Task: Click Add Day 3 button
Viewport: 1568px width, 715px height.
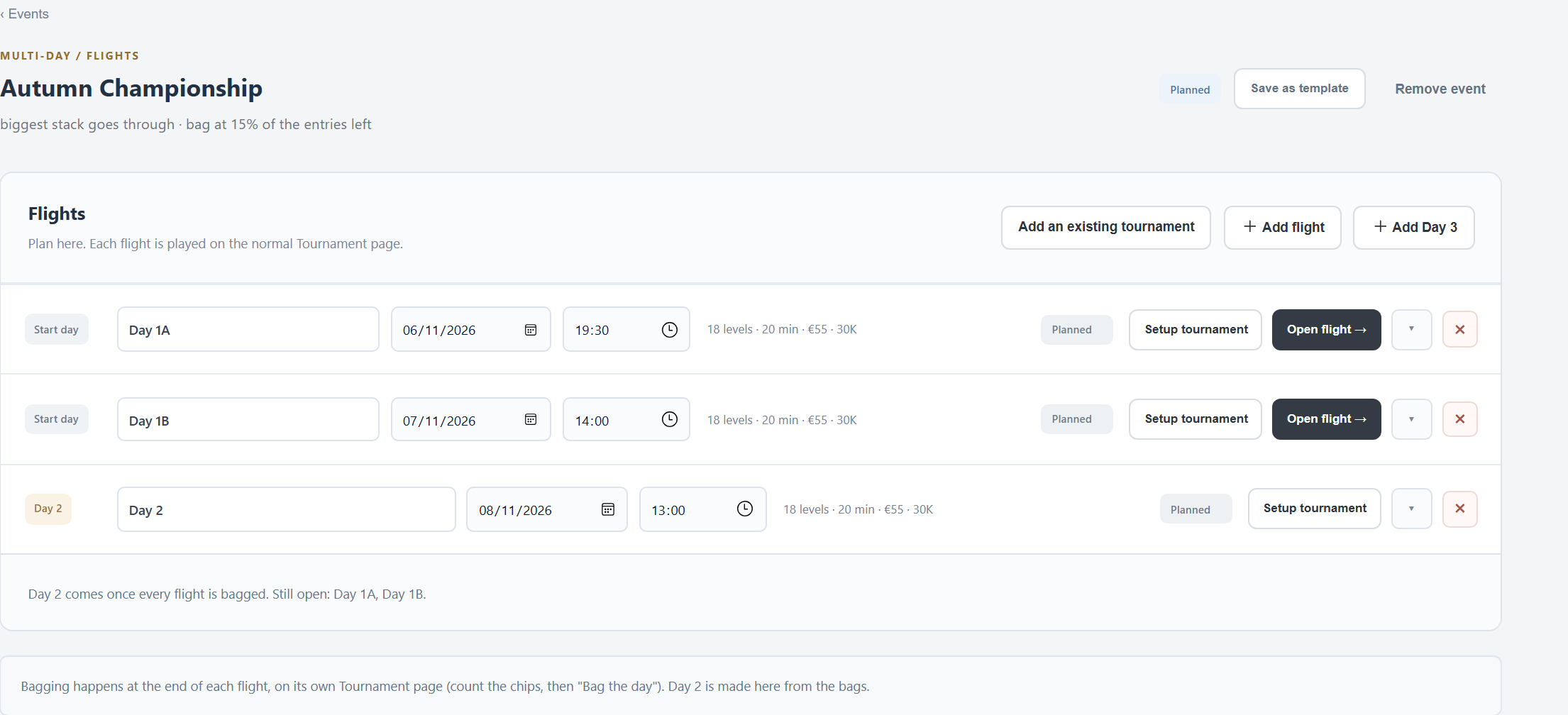Action: tap(1413, 227)
